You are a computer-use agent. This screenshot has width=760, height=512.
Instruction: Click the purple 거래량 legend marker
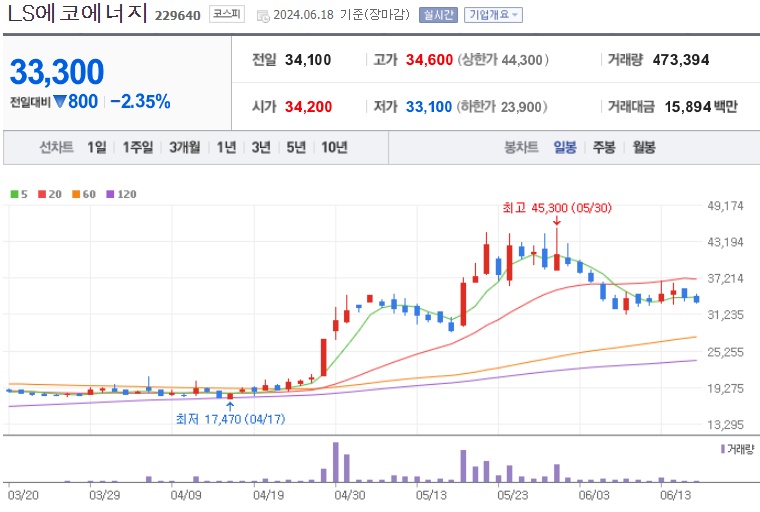723,449
